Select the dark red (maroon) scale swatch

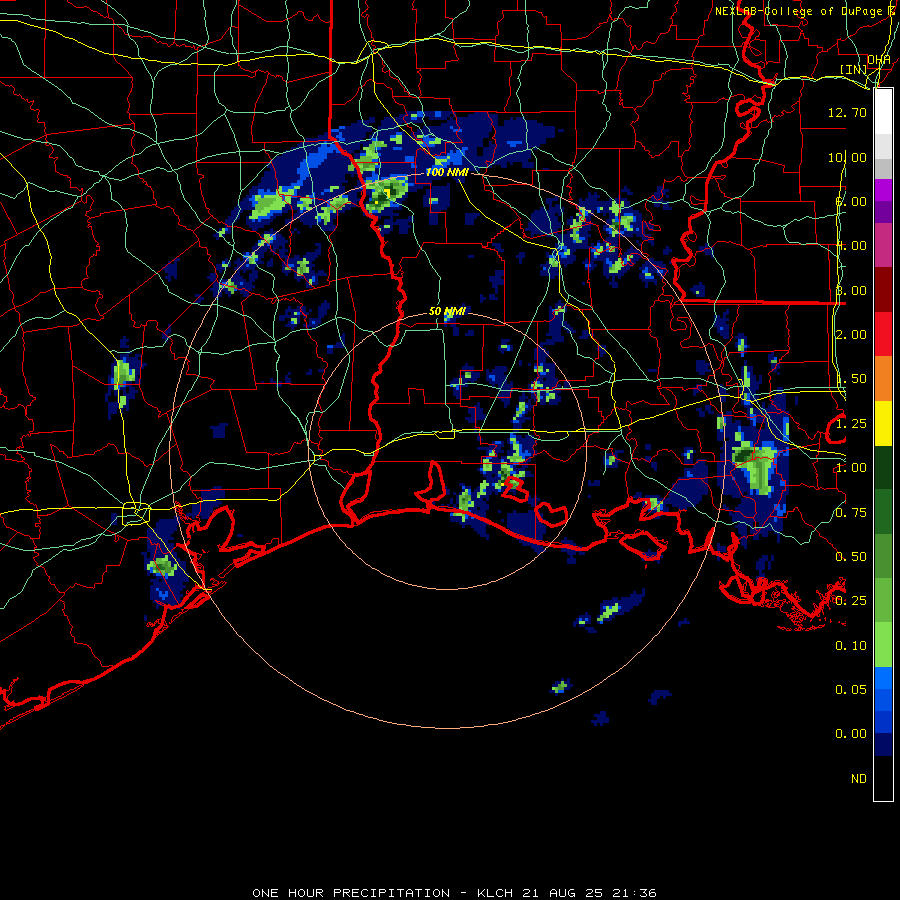pyautogui.click(x=883, y=290)
